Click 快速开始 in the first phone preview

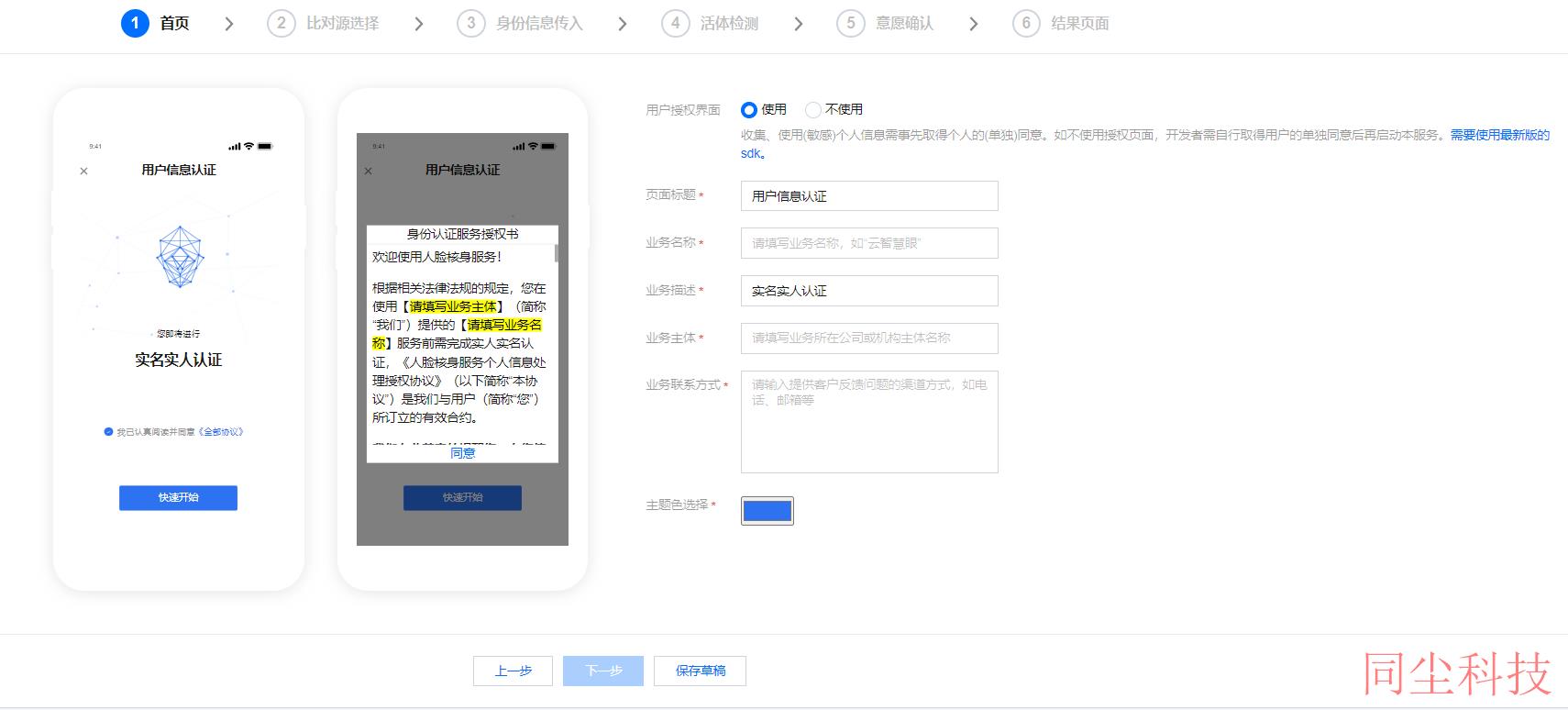178,497
